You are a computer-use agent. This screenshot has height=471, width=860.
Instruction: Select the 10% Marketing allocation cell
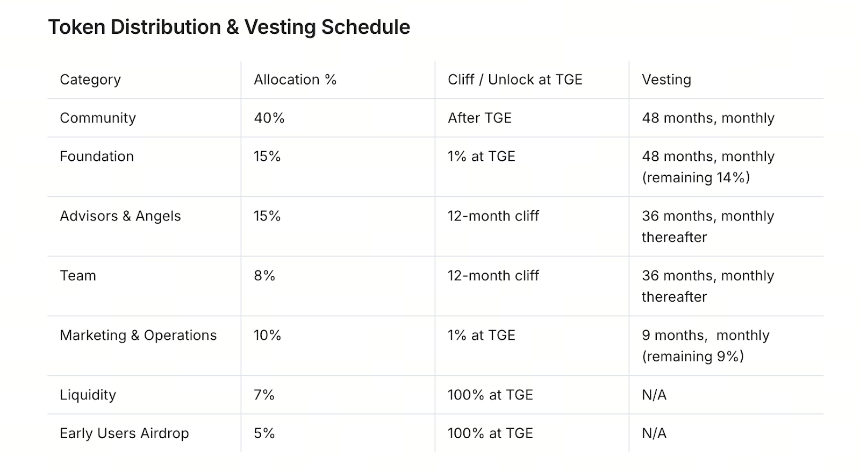267,336
